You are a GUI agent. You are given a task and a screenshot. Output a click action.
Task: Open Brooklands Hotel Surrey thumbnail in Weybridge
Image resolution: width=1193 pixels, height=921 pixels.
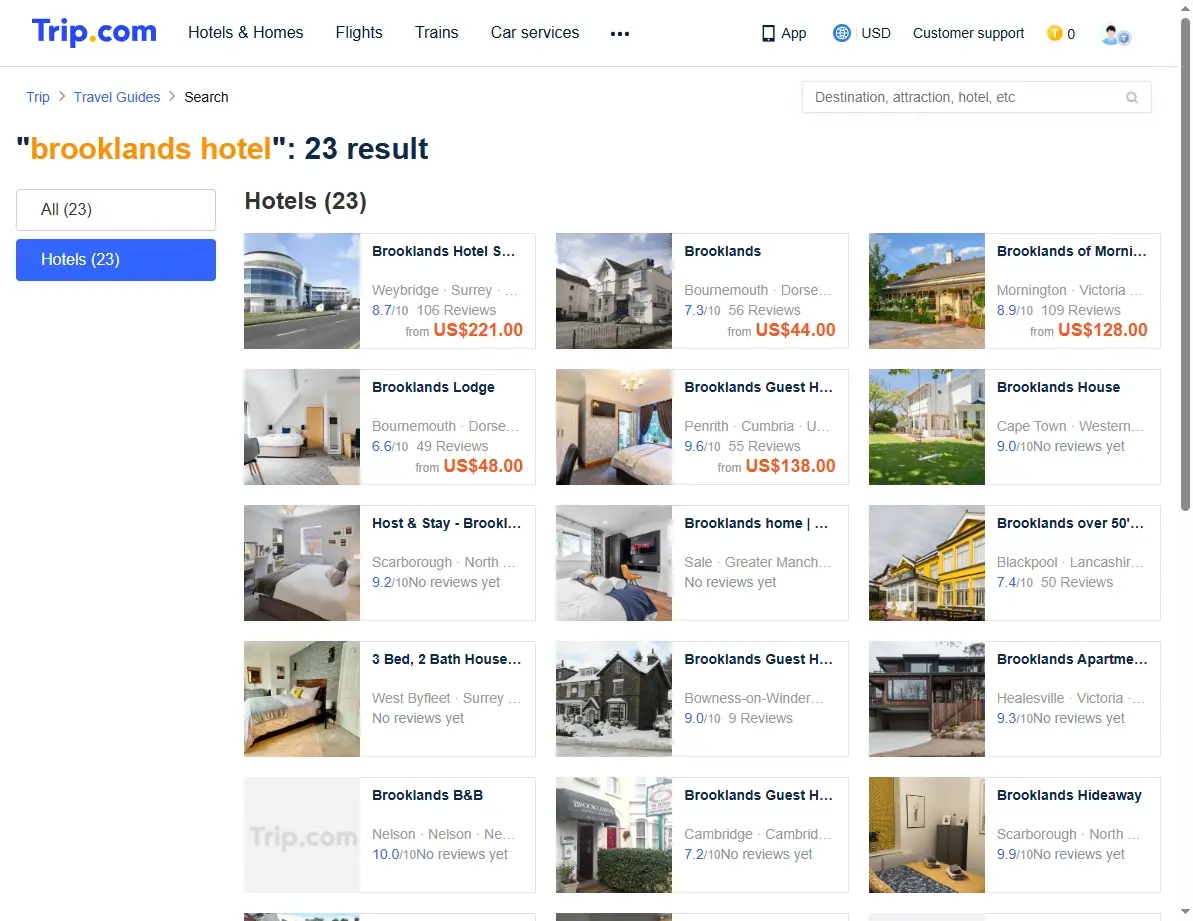(x=301, y=291)
